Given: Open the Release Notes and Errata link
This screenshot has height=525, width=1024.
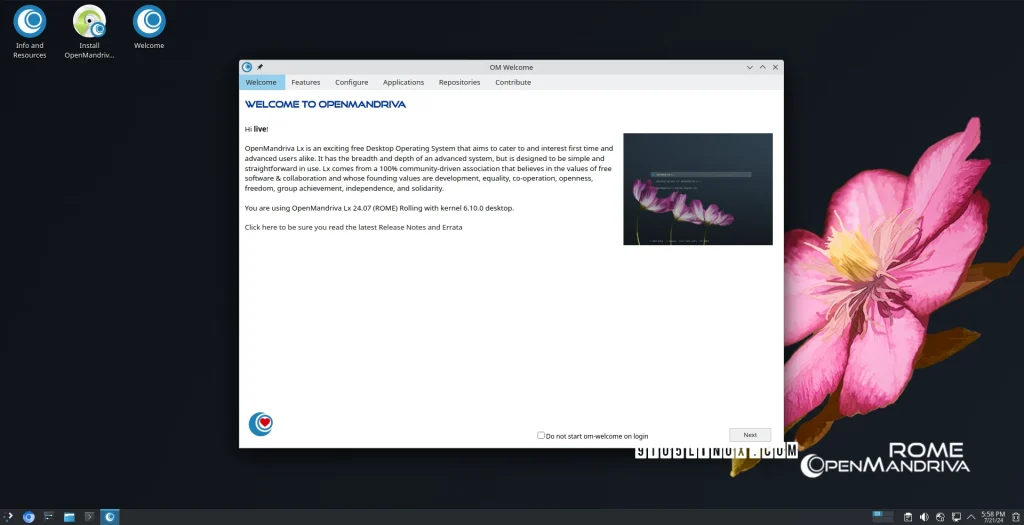Looking at the screenshot, I should click(x=353, y=227).
